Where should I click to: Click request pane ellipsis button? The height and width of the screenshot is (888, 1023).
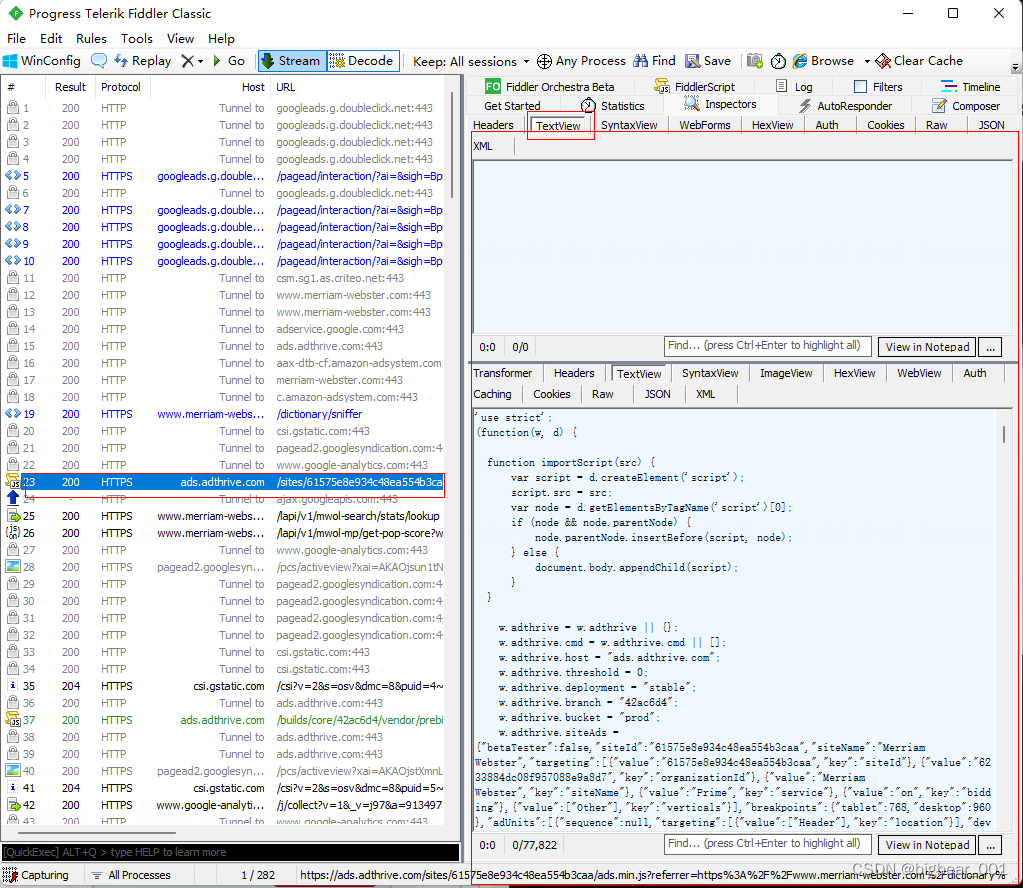(x=990, y=347)
